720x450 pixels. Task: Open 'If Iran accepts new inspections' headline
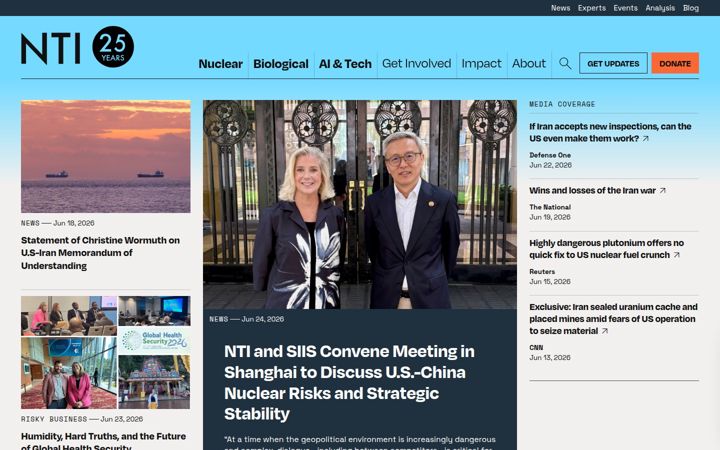[x=610, y=132]
